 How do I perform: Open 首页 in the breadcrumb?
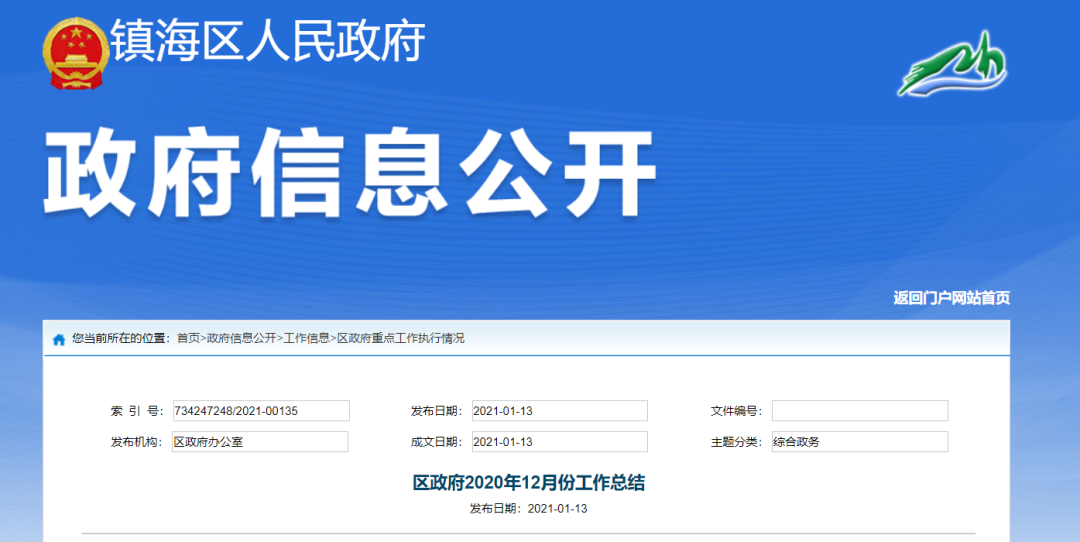tap(188, 339)
